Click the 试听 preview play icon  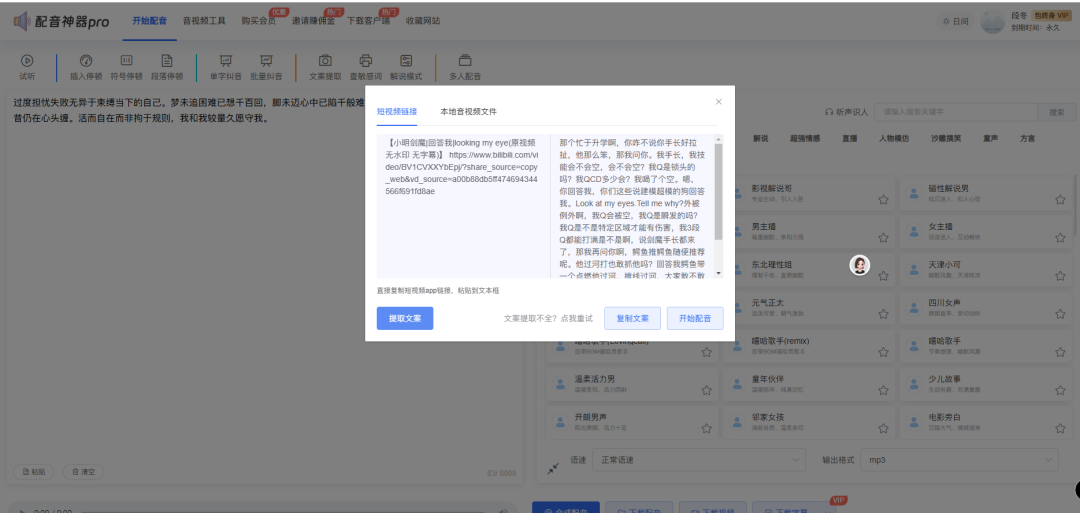click(x=27, y=61)
